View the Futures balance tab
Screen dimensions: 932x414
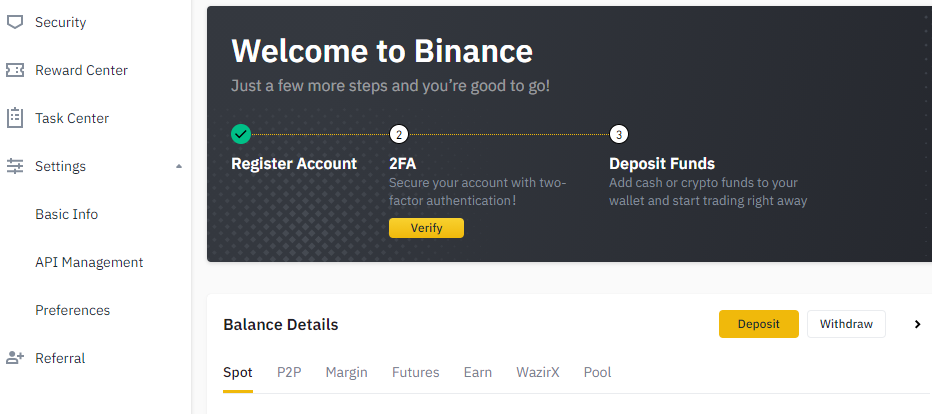[415, 372]
